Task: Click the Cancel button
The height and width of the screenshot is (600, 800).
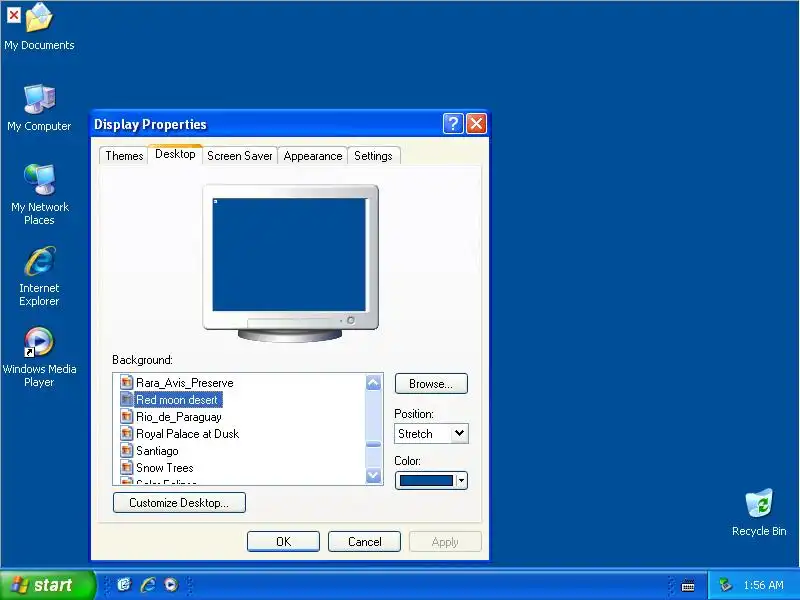Action: coord(364,542)
